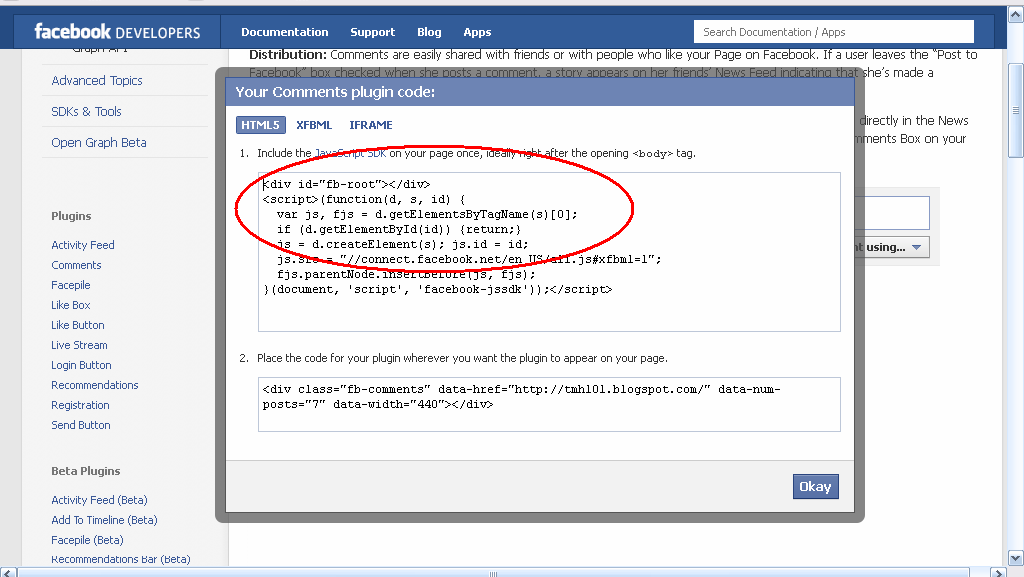Screen dimensions: 1024x577
Task: Click the vertical scrollbar thumb
Action: (1016, 110)
